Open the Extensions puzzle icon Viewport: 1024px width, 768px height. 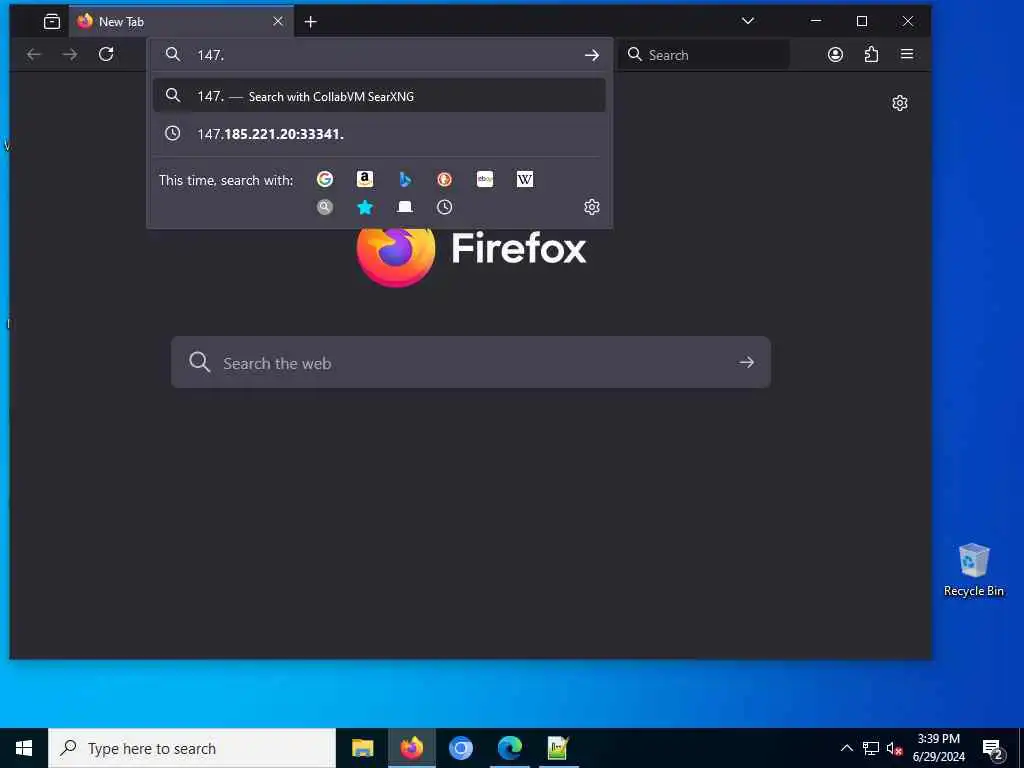click(x=871, y=54)
